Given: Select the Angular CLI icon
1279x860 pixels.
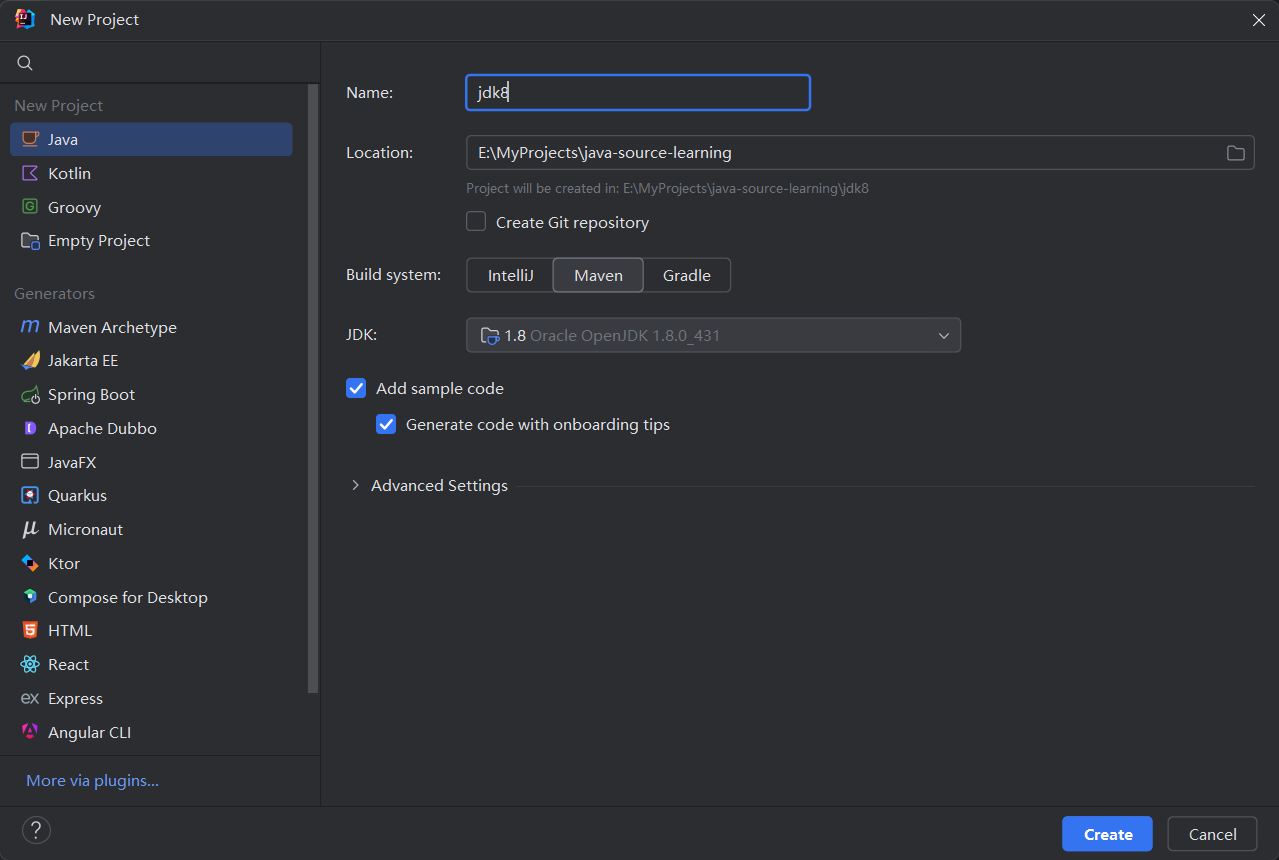Looking at the screenshot, I should click(30, 733).
